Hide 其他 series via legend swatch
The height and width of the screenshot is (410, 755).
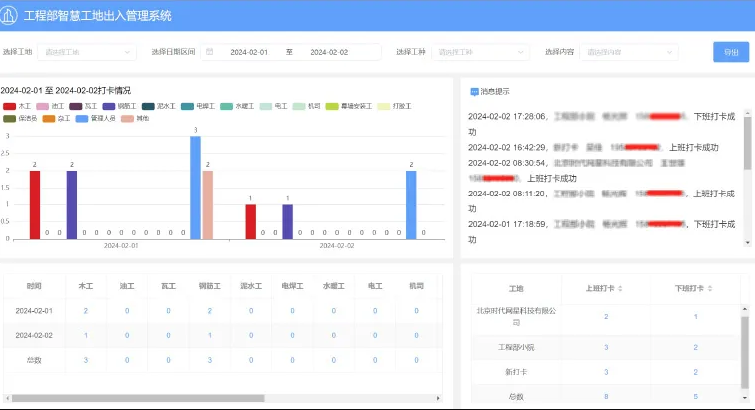pos(128,118)
